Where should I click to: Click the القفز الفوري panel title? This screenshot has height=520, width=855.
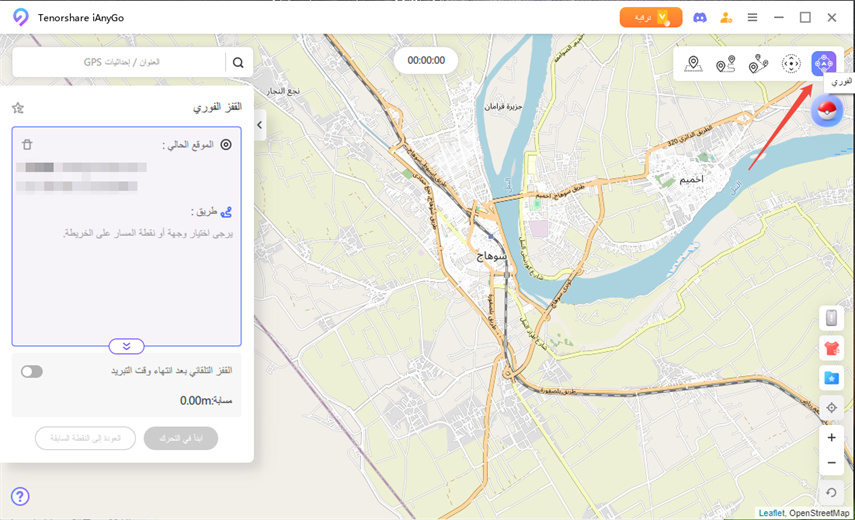[x=217, y=107]
